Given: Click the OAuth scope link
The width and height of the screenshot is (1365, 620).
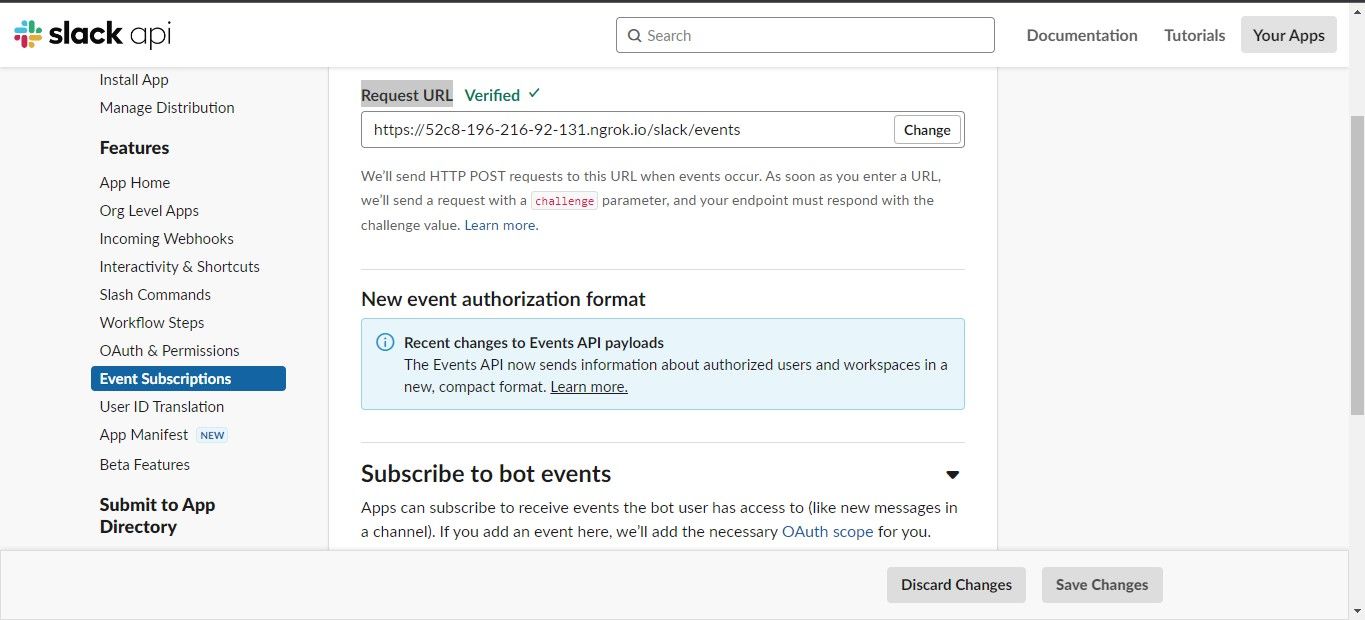Looking at the screenshot, I should click(827, 531).
